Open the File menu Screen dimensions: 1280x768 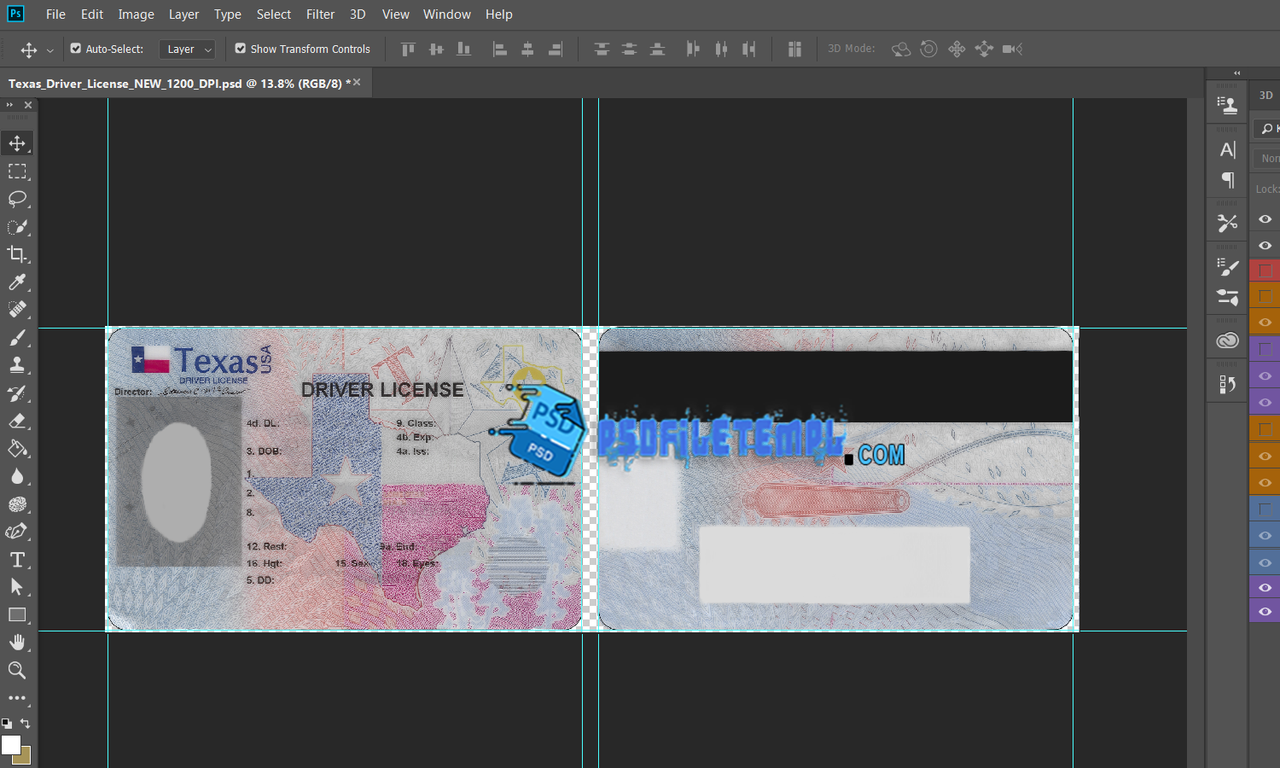(56, 14)
